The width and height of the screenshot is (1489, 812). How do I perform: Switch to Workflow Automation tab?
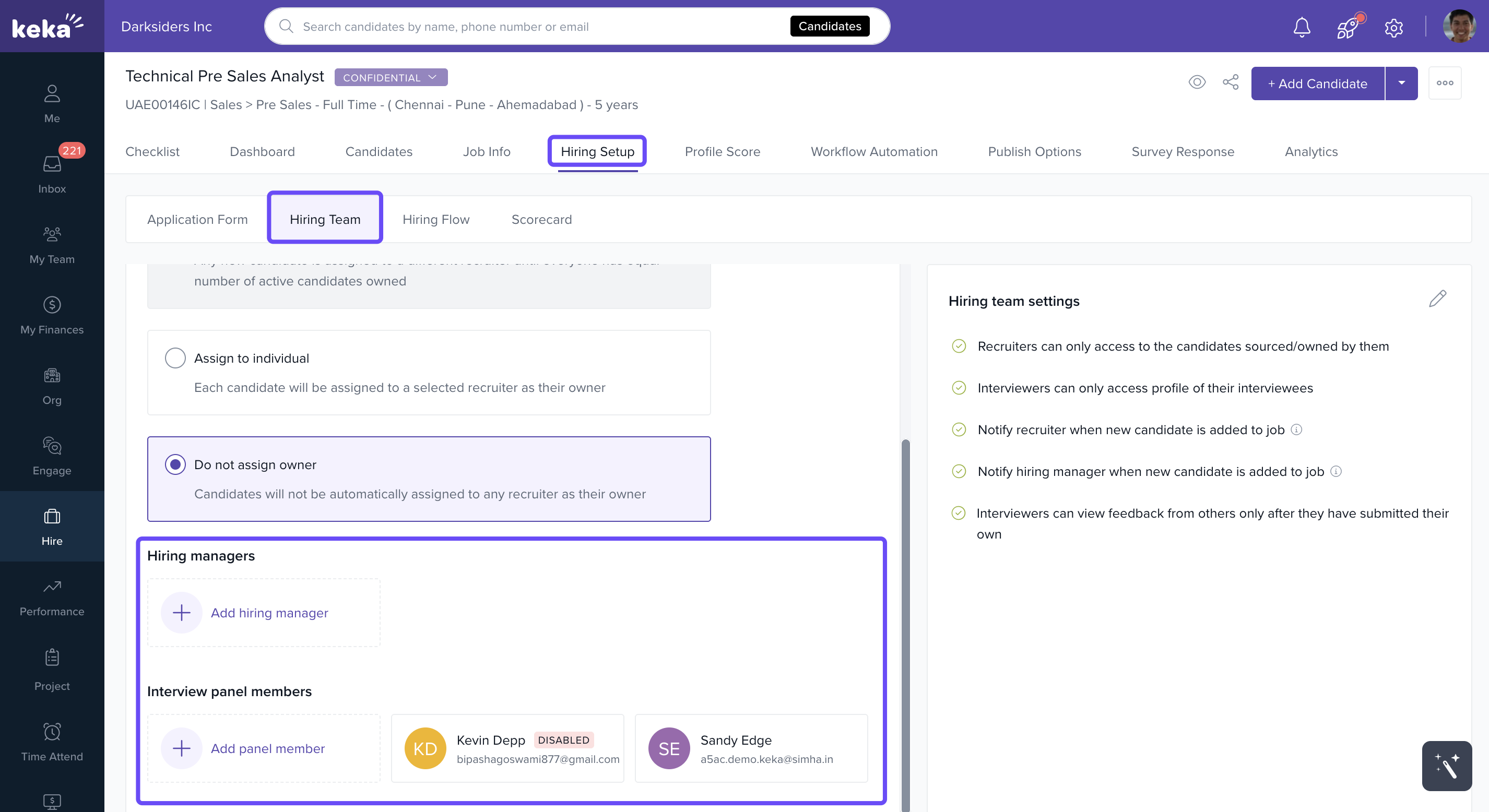[x=873, y=151]
